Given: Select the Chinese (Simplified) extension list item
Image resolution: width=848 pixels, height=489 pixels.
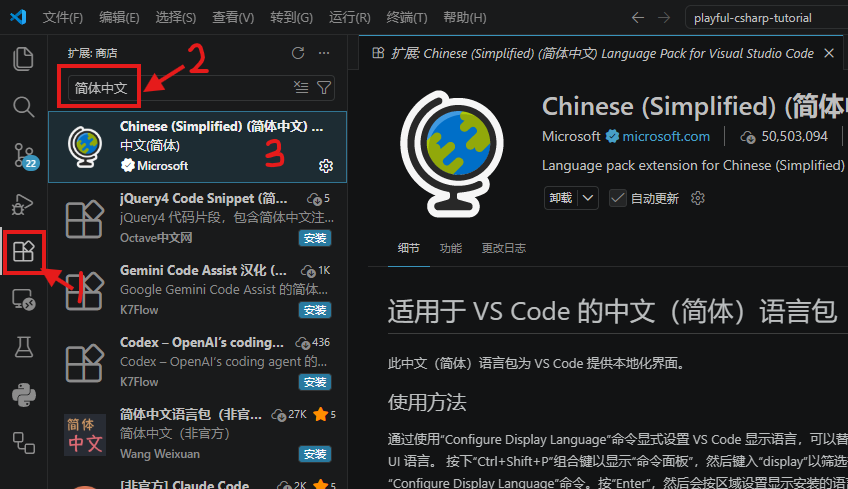Looking at the screenshot, I should click(197, 147).
